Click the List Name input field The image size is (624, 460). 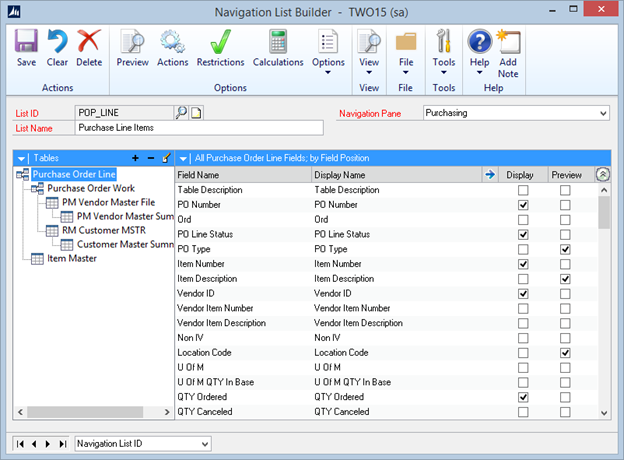(x=199, y=128)
